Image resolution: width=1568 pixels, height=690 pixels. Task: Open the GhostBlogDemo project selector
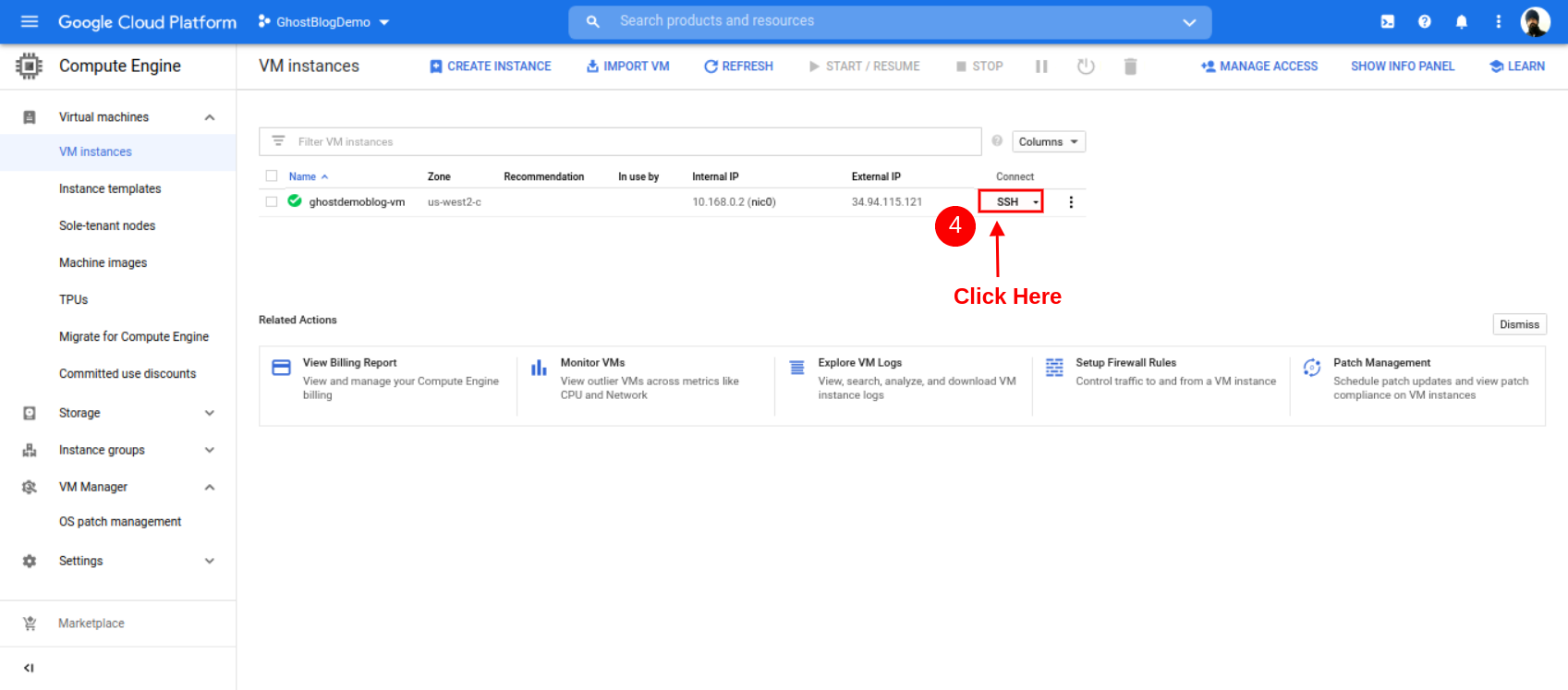(x=323, y=22)
